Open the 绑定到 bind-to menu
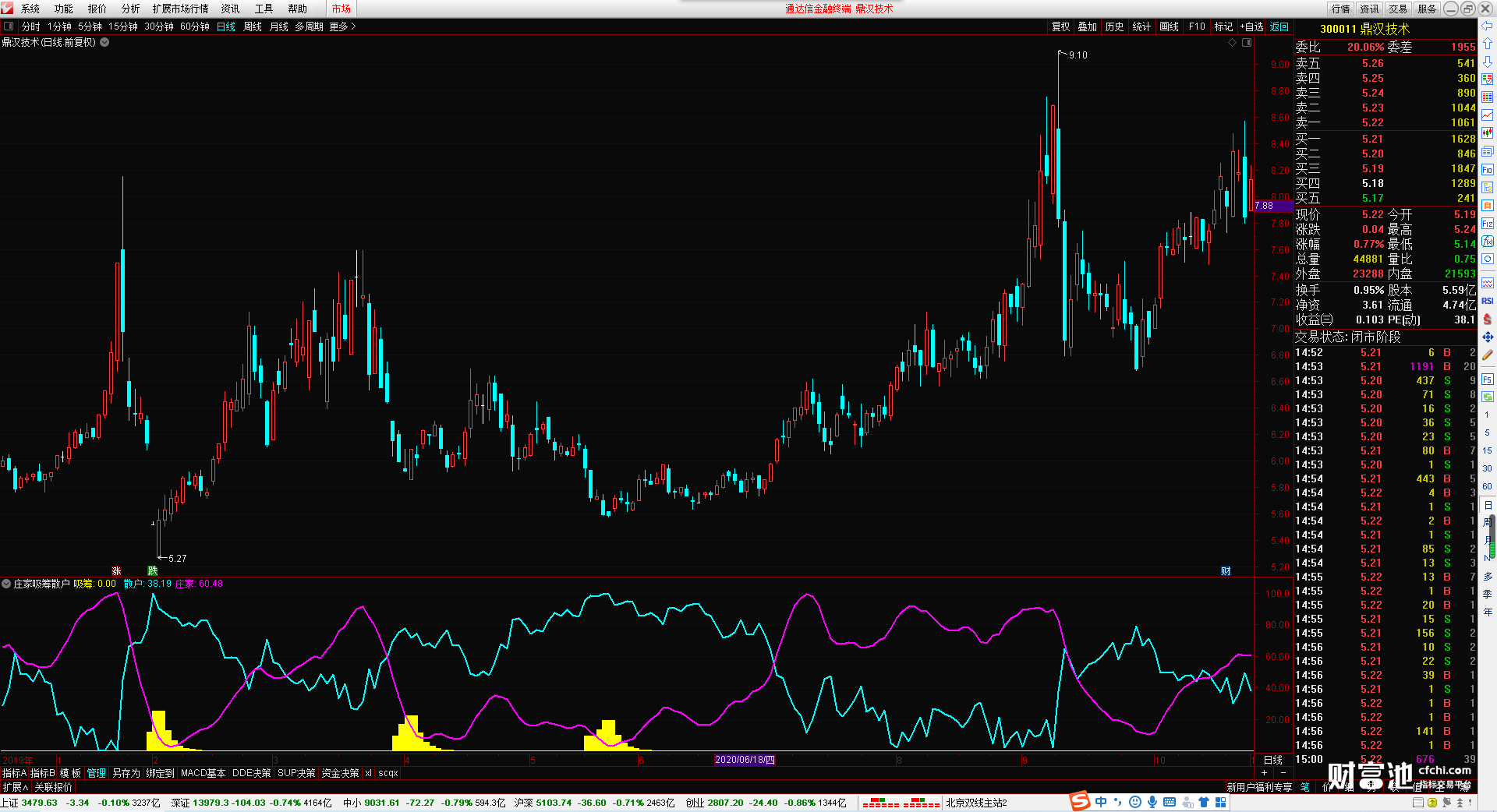This screenshot has width=1497, height=812. [x=160, y=773]
